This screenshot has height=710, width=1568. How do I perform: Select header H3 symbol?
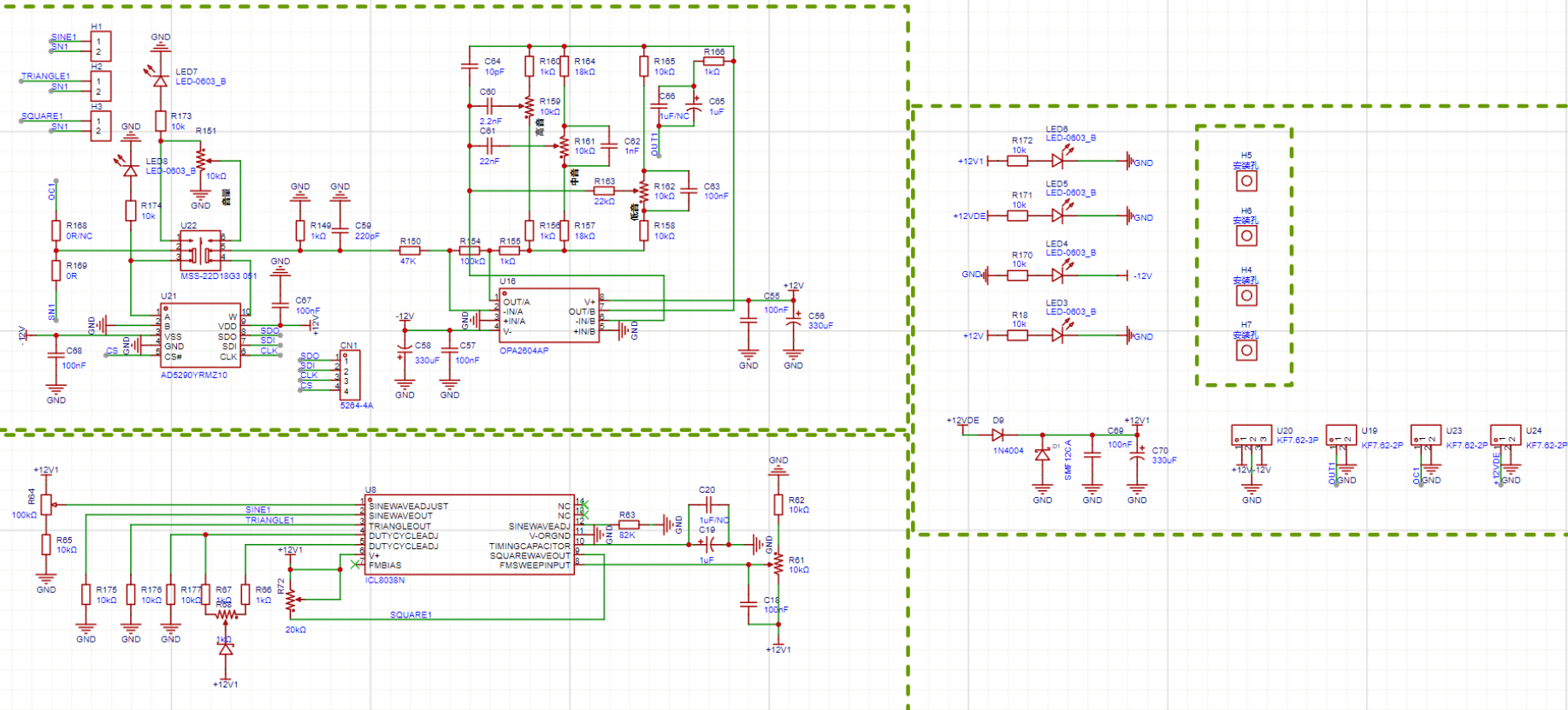101,126
